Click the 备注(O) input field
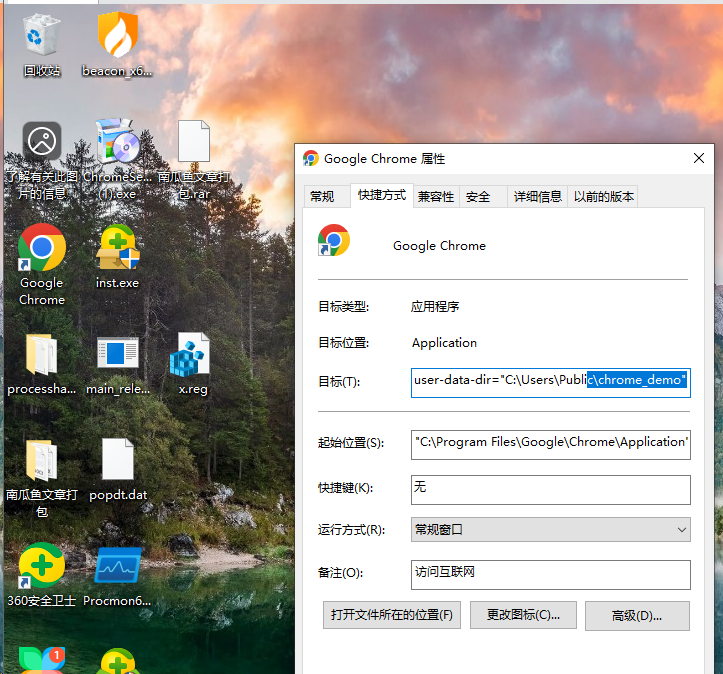This screenshot has height=674, width=723. point(551,574)
